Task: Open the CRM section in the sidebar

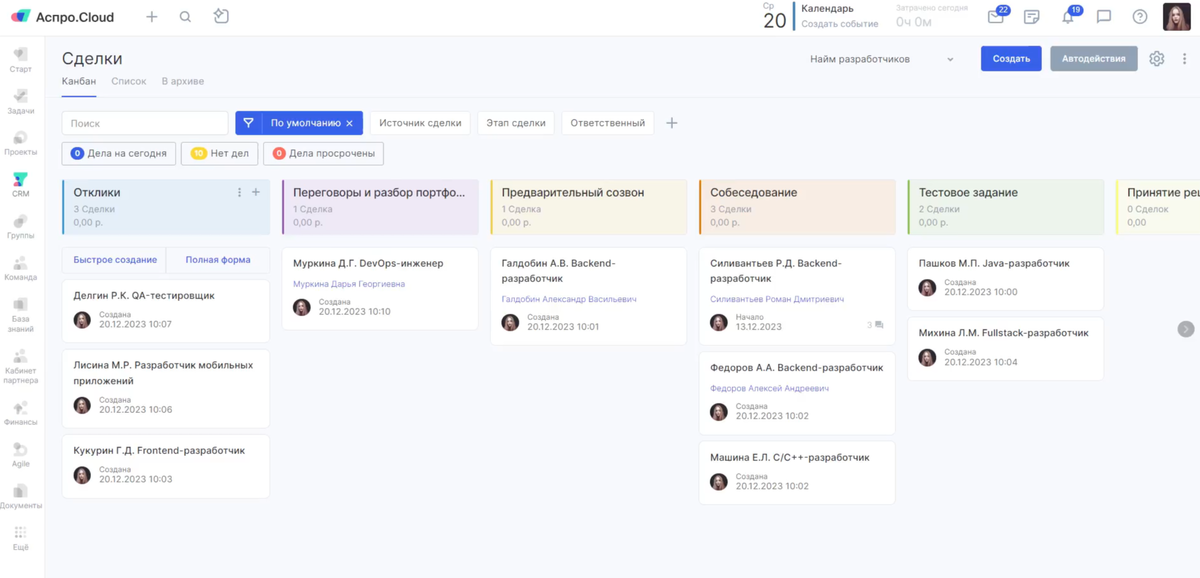Action: (21, 183)
